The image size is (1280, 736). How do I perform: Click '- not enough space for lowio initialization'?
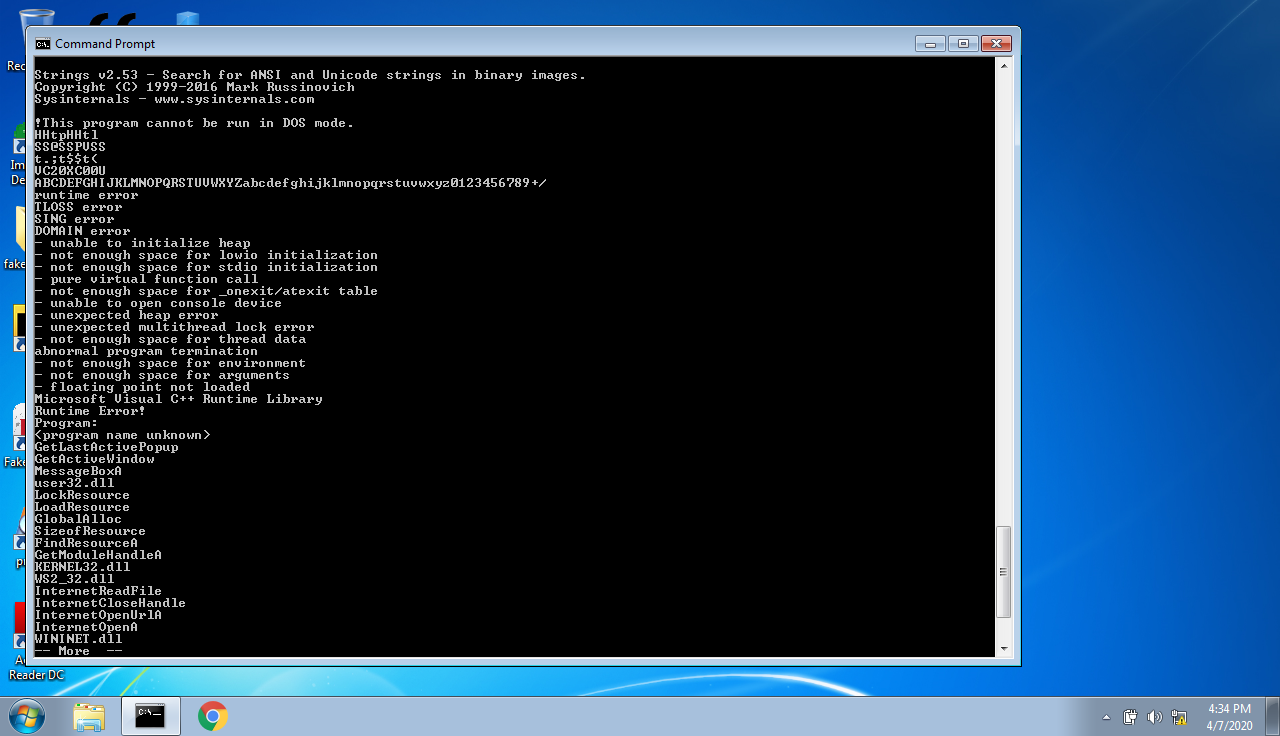(x=206, y=255)
